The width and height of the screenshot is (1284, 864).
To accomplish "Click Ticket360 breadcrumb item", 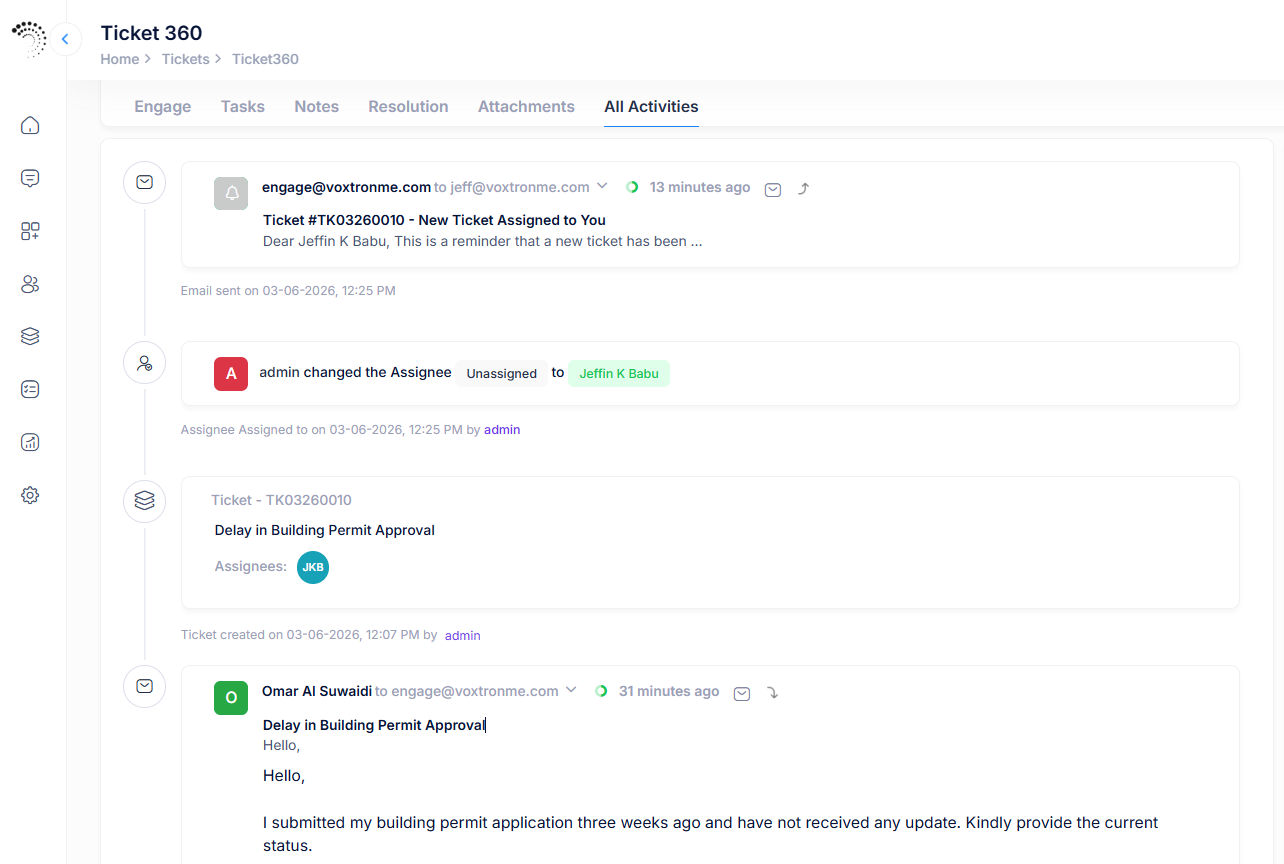I will (x=265, y=59).
